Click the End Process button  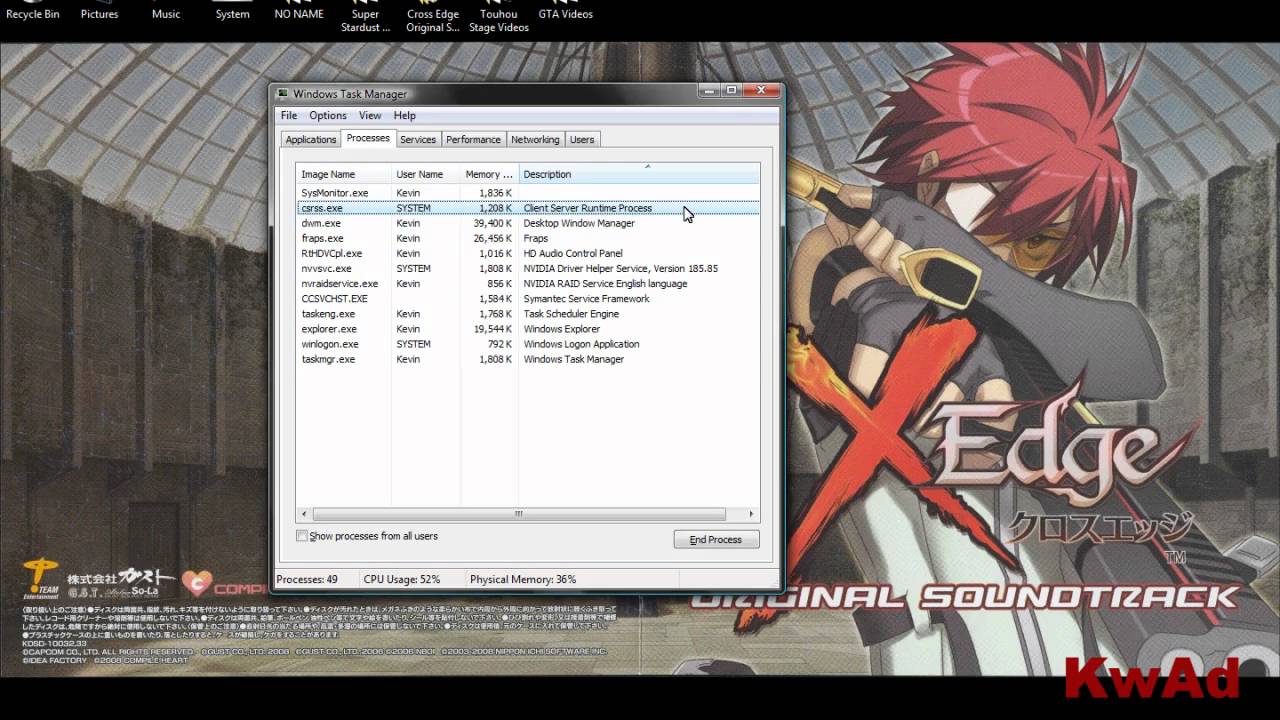tap(716, 539)
